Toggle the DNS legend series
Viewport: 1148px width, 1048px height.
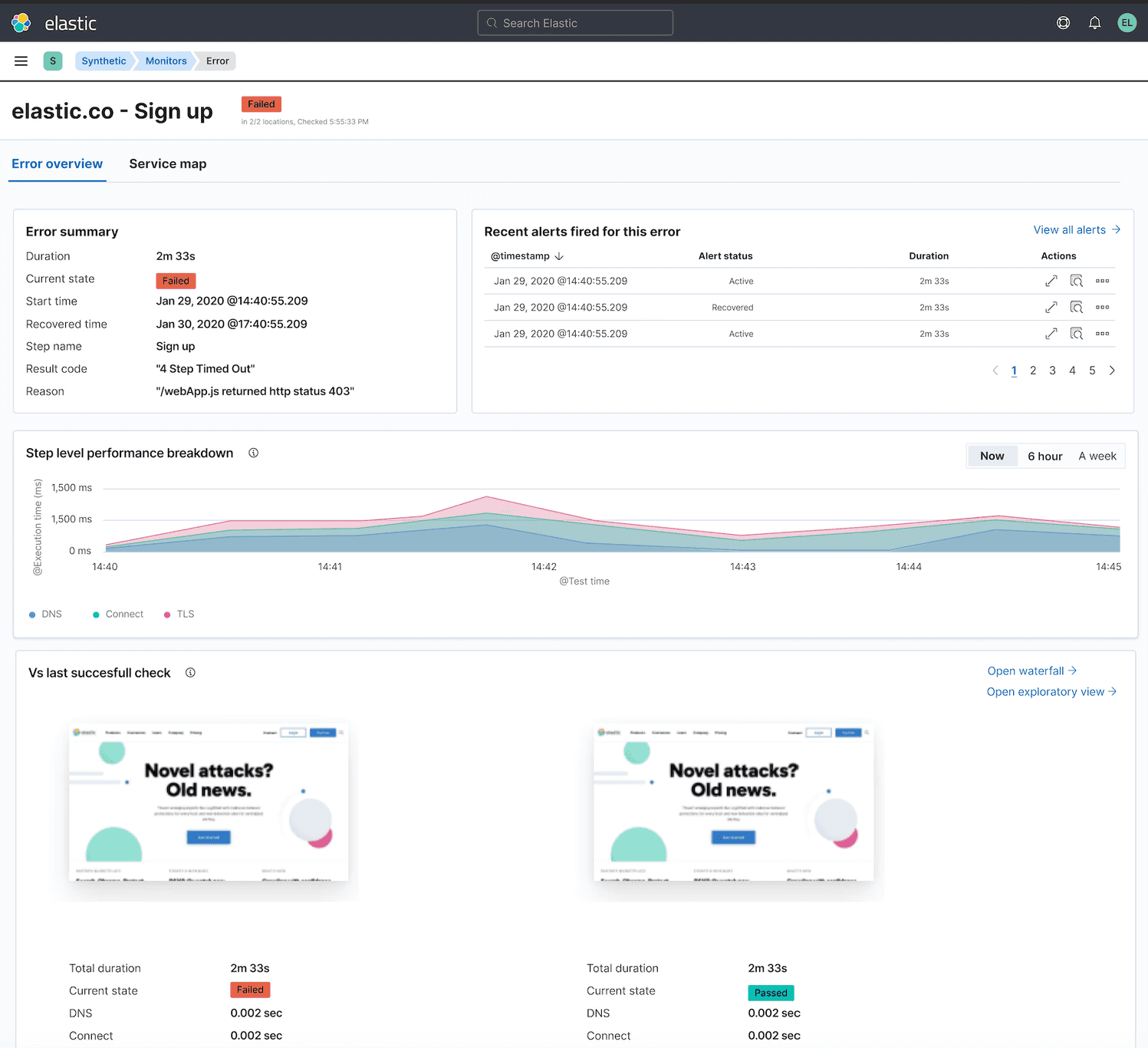point(45,614)
